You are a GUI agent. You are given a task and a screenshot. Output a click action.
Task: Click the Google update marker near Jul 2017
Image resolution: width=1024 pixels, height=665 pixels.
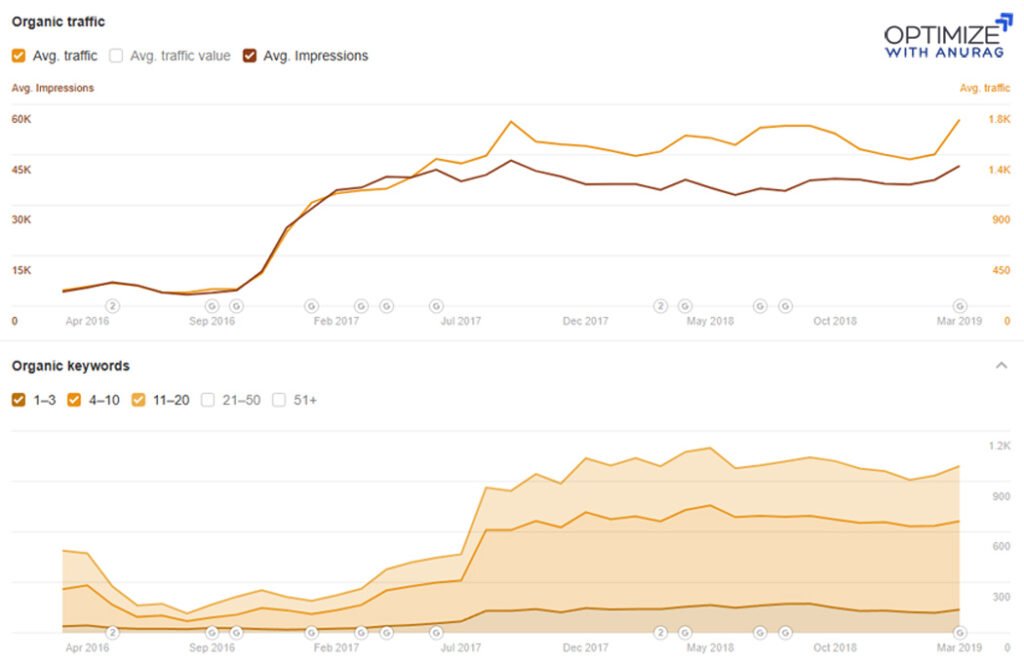[x=436, y=307]
